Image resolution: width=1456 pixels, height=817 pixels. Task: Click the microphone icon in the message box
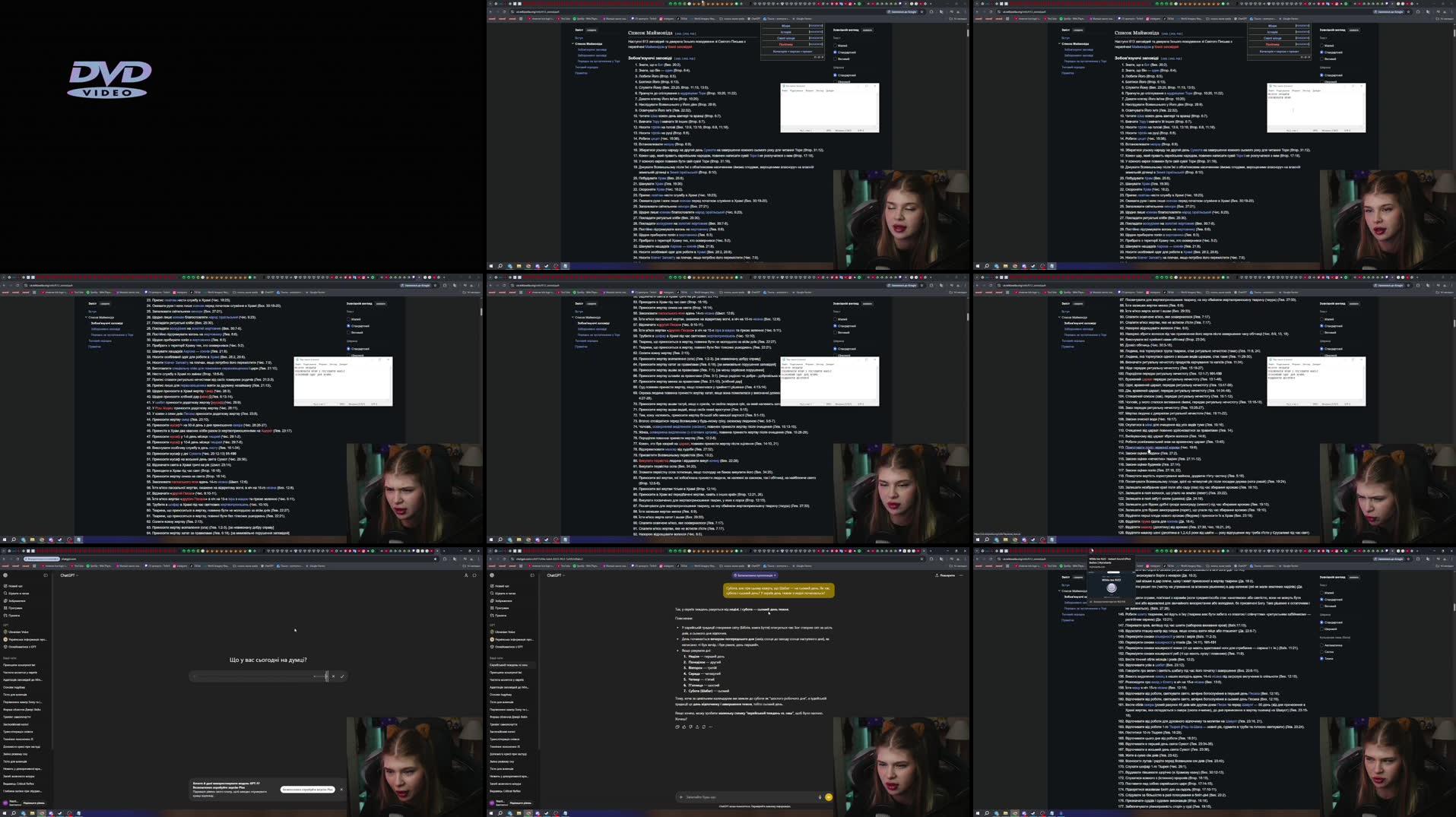click(x=820, y=797)
